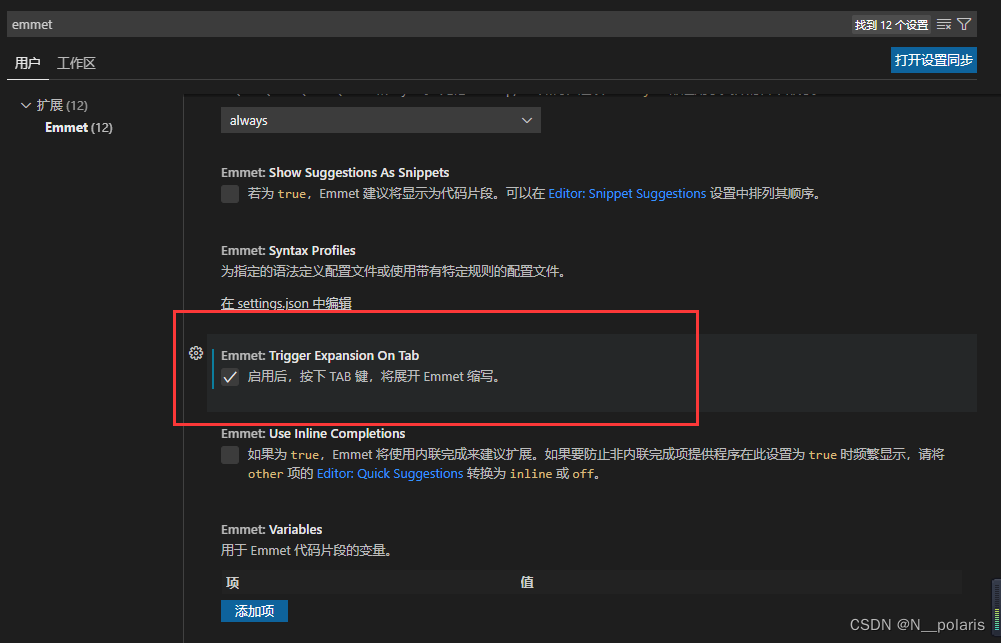Open Editor: Snippet Suggestions link
The height and width of the screenshot is (643, 1001).
tap(627, 193)
